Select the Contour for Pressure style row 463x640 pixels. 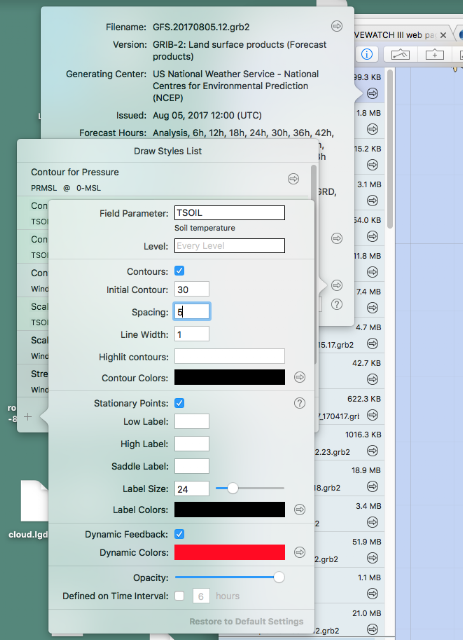[x=163, y=180]
